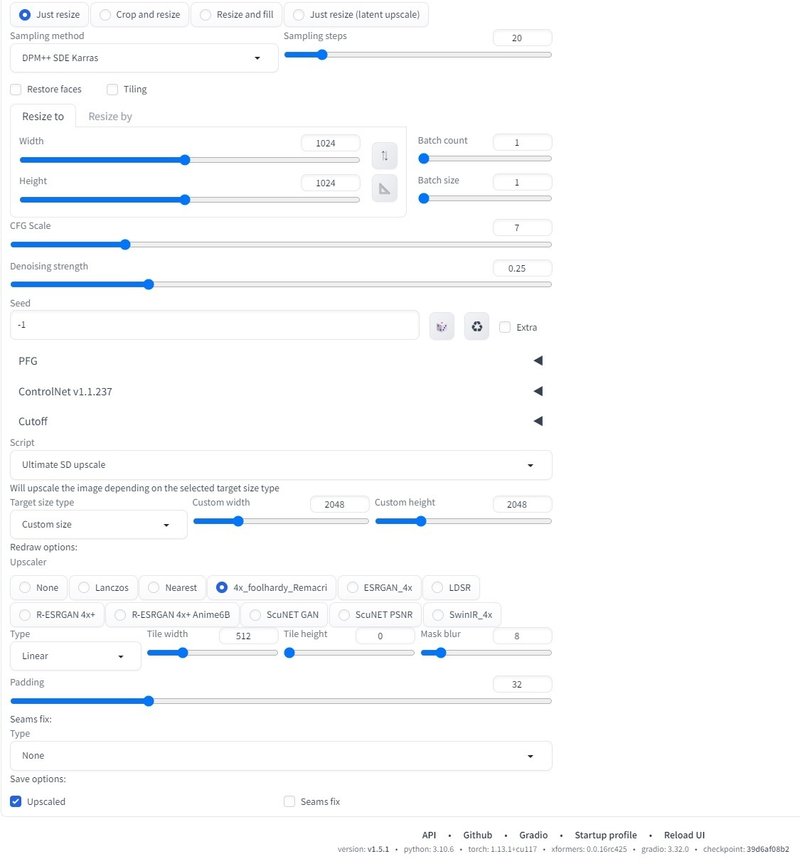This screenshot has height=866, width=800.
Task: Enable the Restore faces checkbox
Action: (x=16, y=89)
